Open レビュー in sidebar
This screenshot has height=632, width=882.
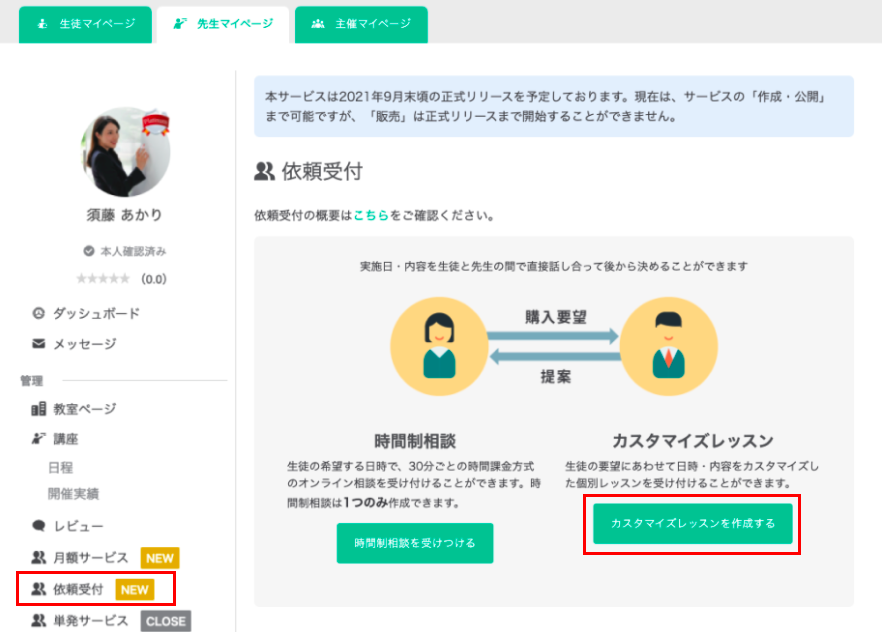click(78, 526)
